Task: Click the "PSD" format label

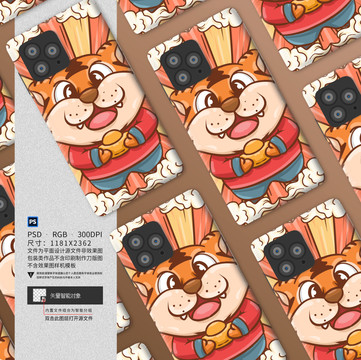Action: 35,235
